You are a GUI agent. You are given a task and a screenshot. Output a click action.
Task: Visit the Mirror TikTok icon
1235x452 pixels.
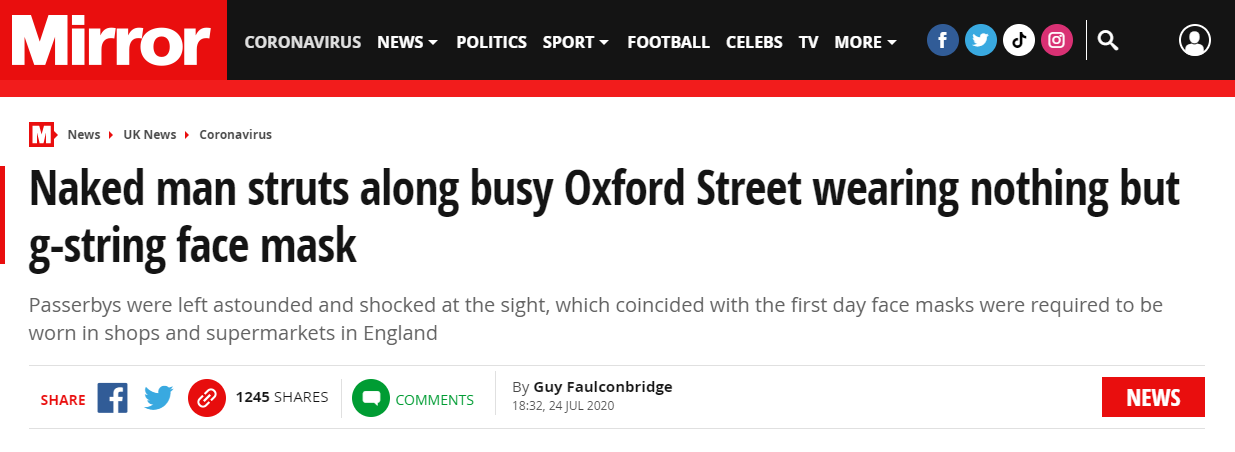[x=1018, y=40]
